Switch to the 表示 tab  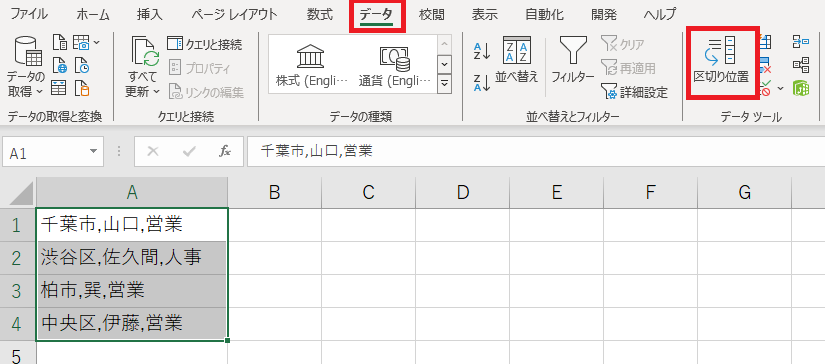coord(485,14)
